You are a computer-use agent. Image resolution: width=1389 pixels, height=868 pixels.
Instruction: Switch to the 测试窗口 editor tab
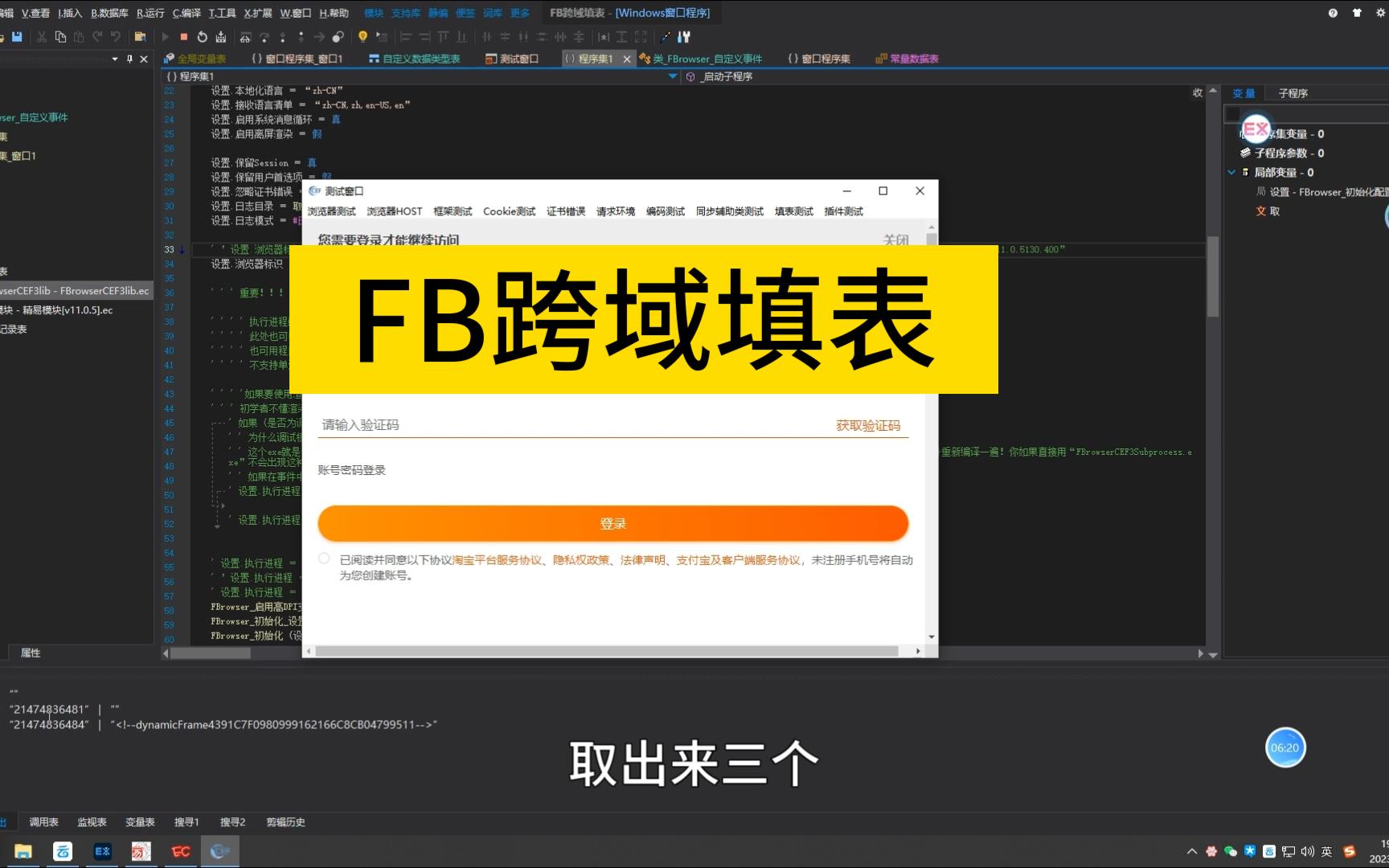(512, 59)
